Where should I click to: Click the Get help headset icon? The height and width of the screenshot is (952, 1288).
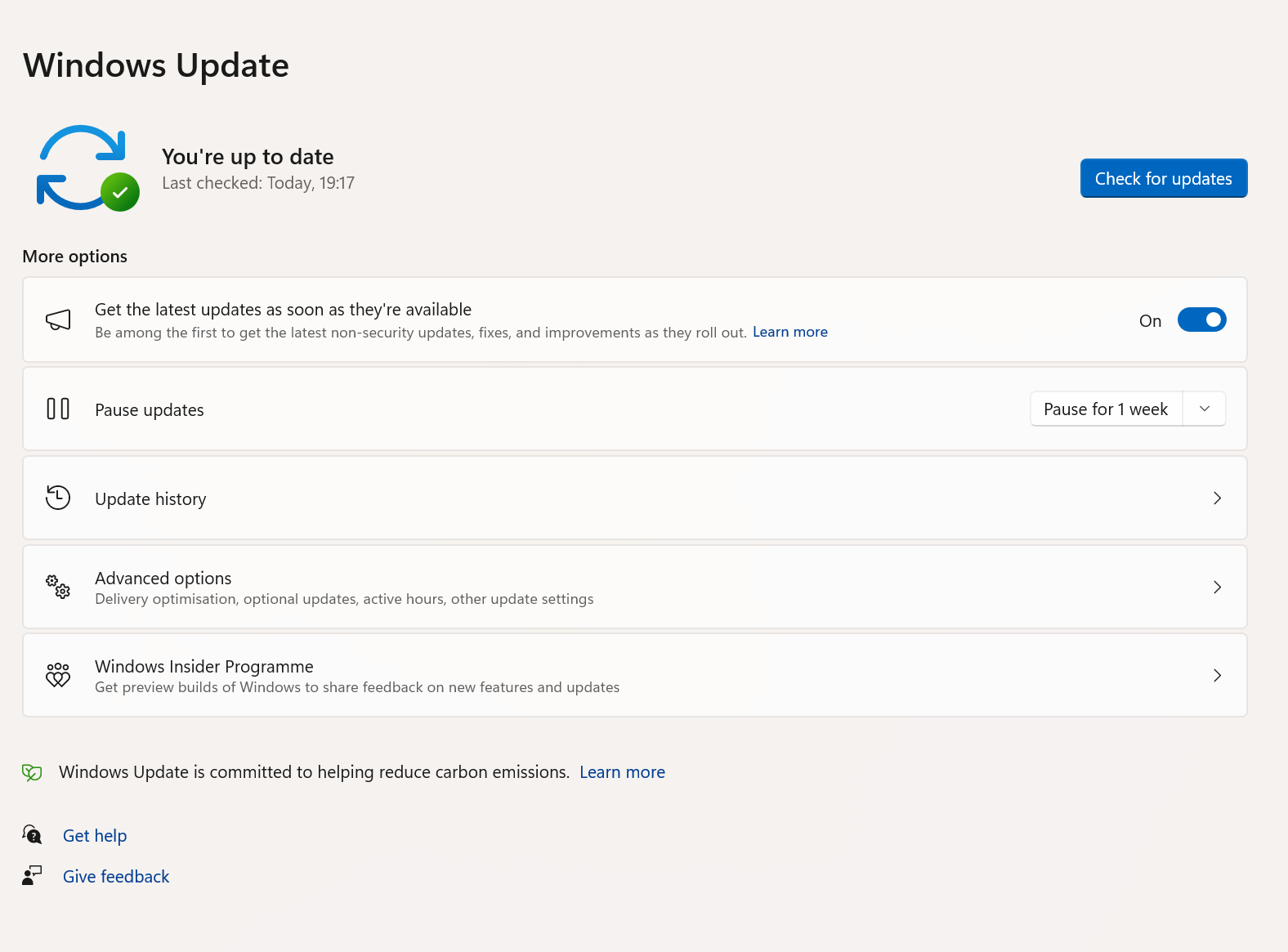tap(32, 834)
